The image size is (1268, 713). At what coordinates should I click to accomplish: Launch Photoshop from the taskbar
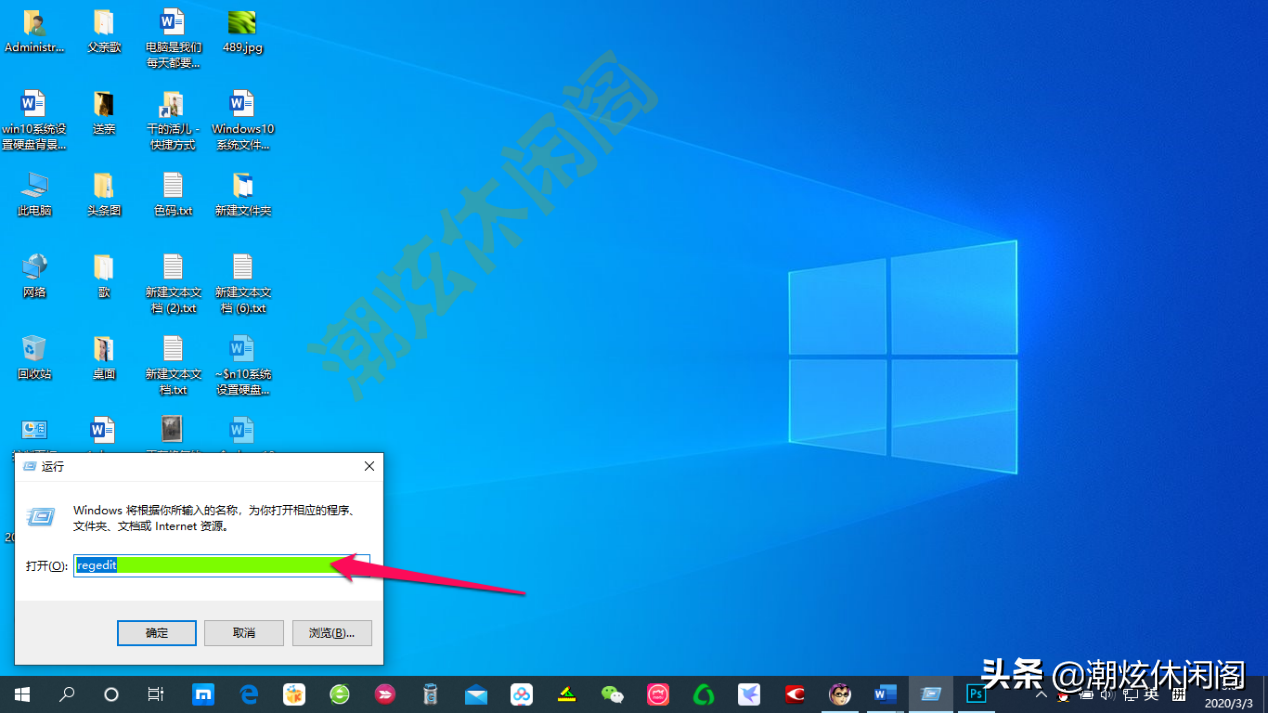click(975, 694)
